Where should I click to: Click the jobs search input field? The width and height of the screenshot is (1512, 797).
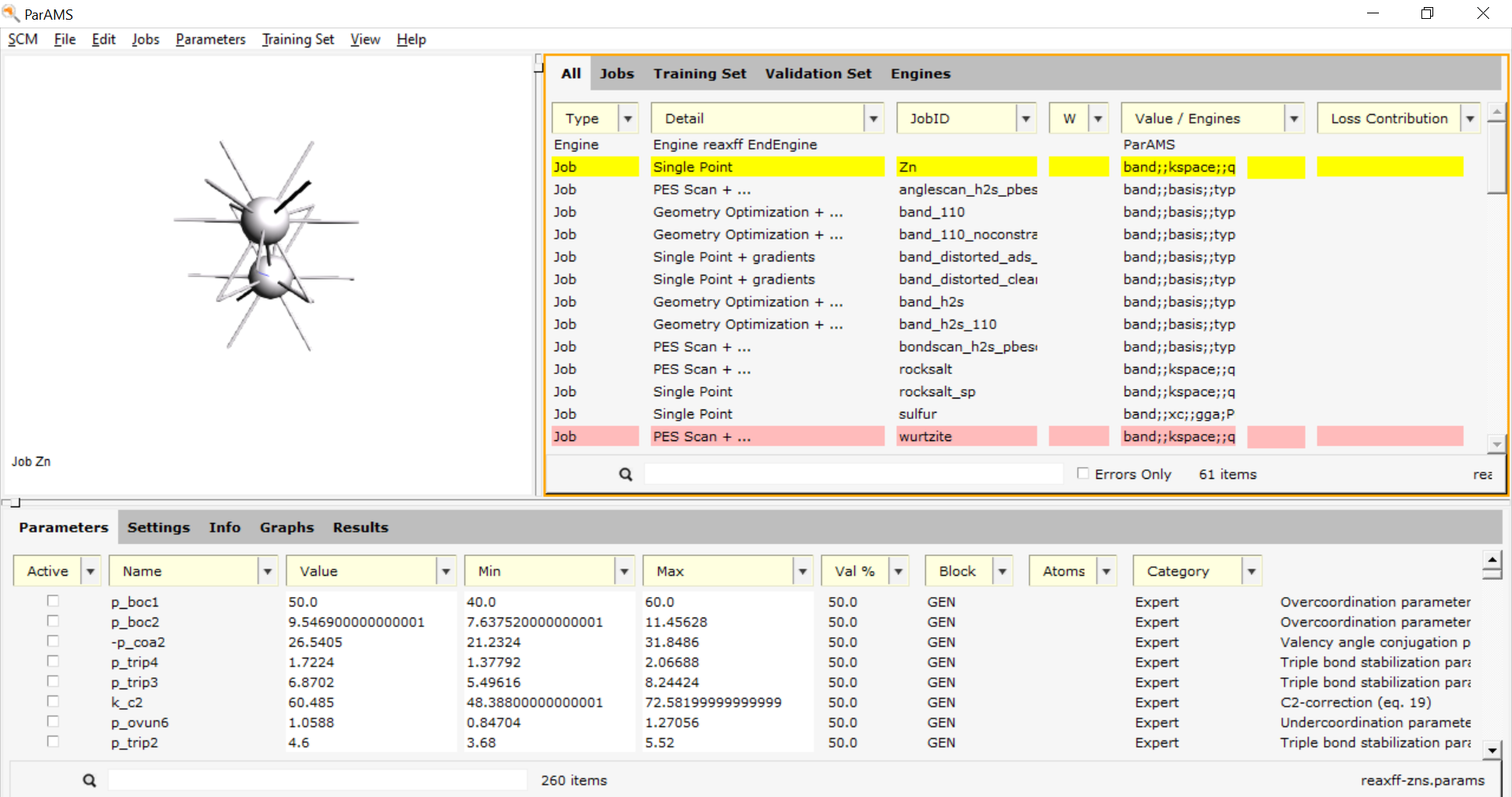853,474
